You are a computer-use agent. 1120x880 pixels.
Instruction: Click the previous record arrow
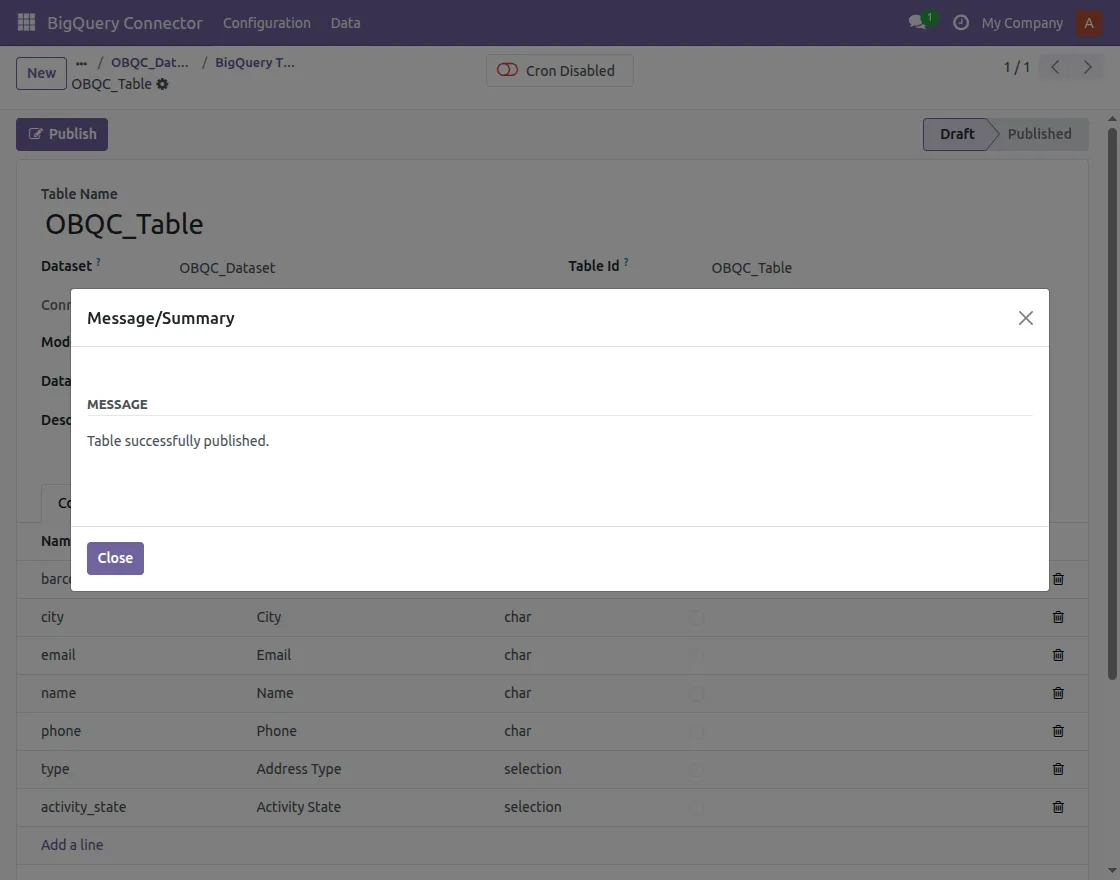click(1054, 66)
